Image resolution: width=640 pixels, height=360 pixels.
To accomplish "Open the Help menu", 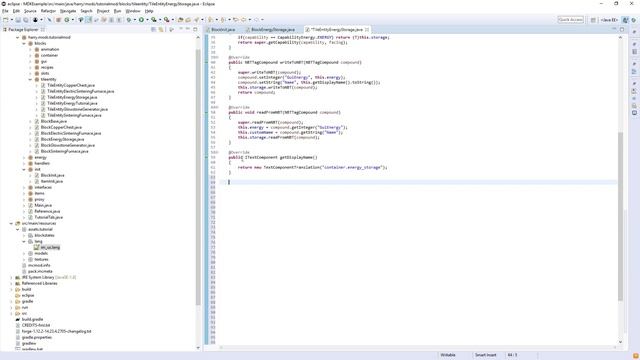I will pyautogui.click(x=149, y=11).
